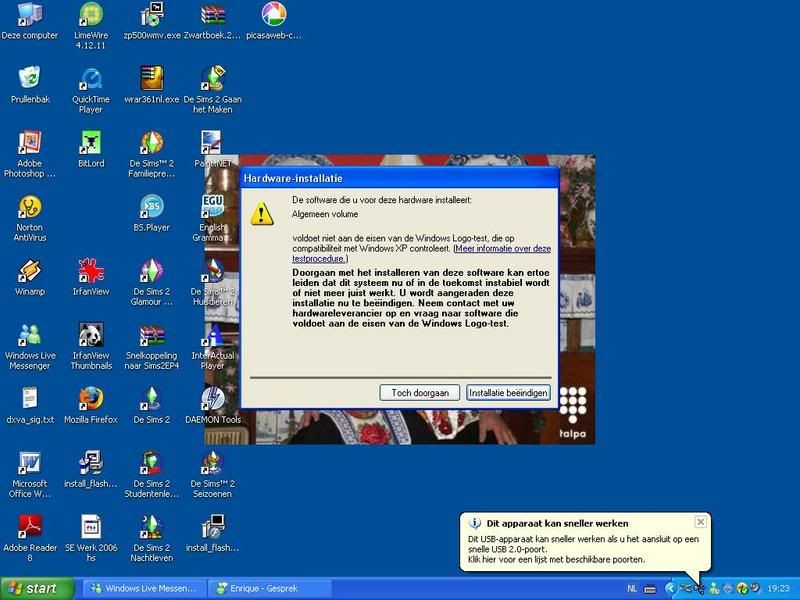
Task: Open the LimeWire 4.12.11 shortcut
Action: click(x=91, y=26)
